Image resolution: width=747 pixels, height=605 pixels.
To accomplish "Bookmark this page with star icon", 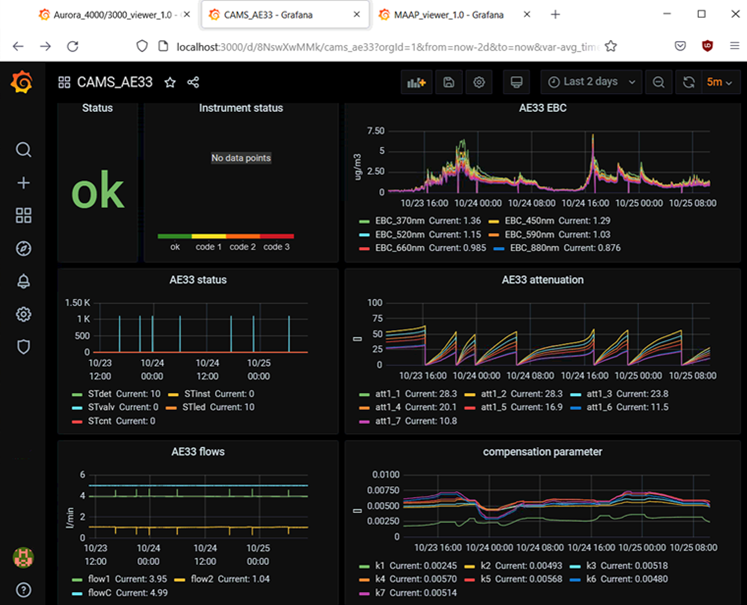I will pyautogui.click(x=611, y=46).
